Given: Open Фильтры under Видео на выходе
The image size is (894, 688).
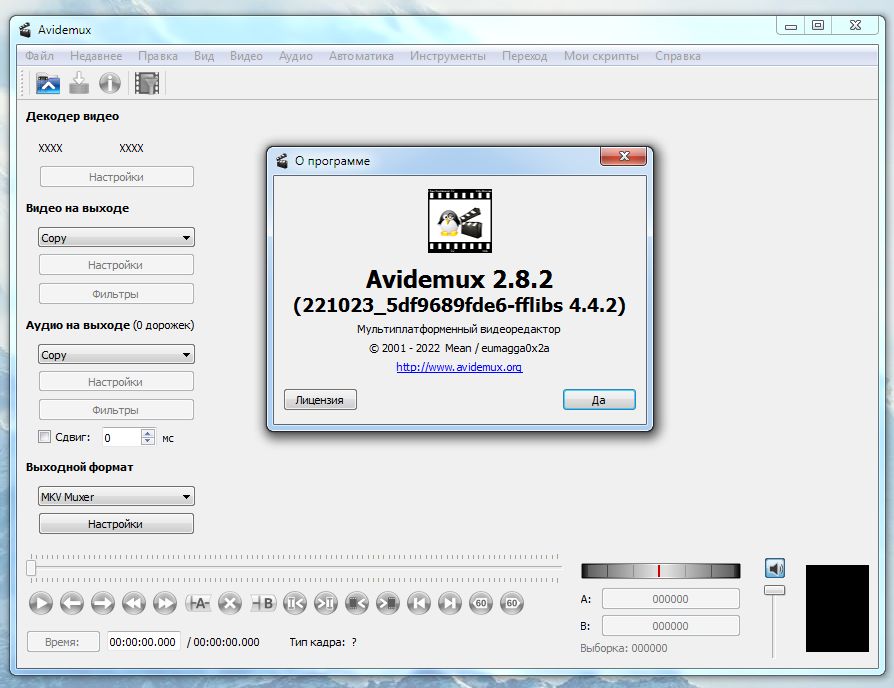Looking at the screenshot, I should [116, 294].
